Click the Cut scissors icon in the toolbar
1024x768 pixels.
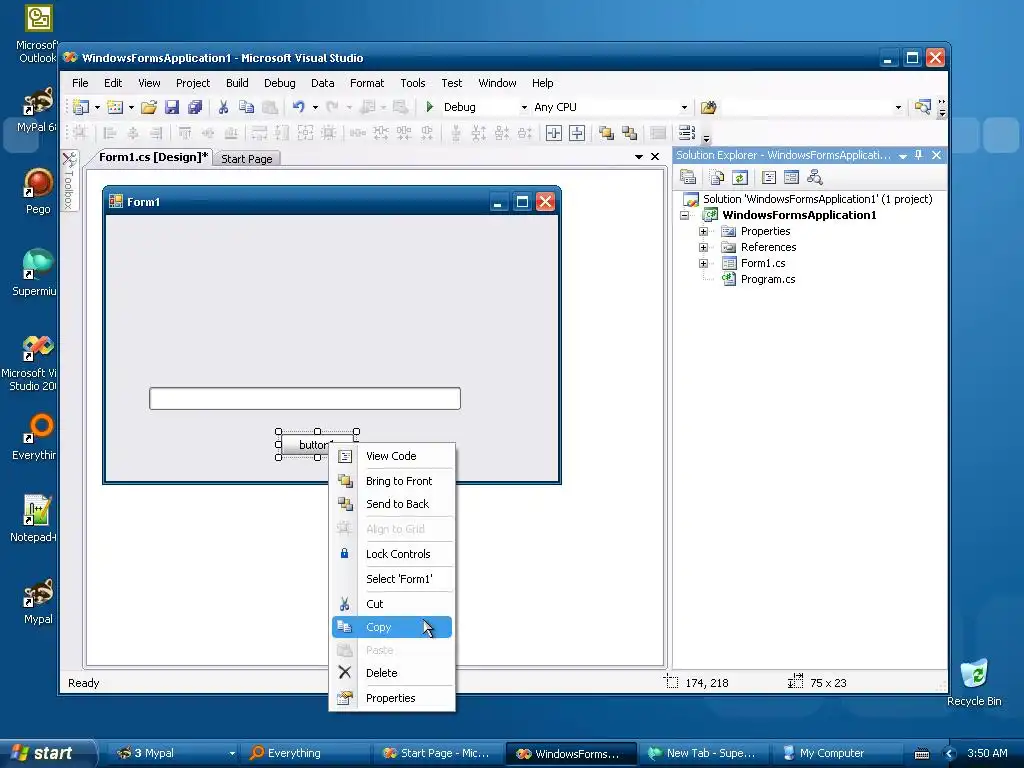(223, 107)
